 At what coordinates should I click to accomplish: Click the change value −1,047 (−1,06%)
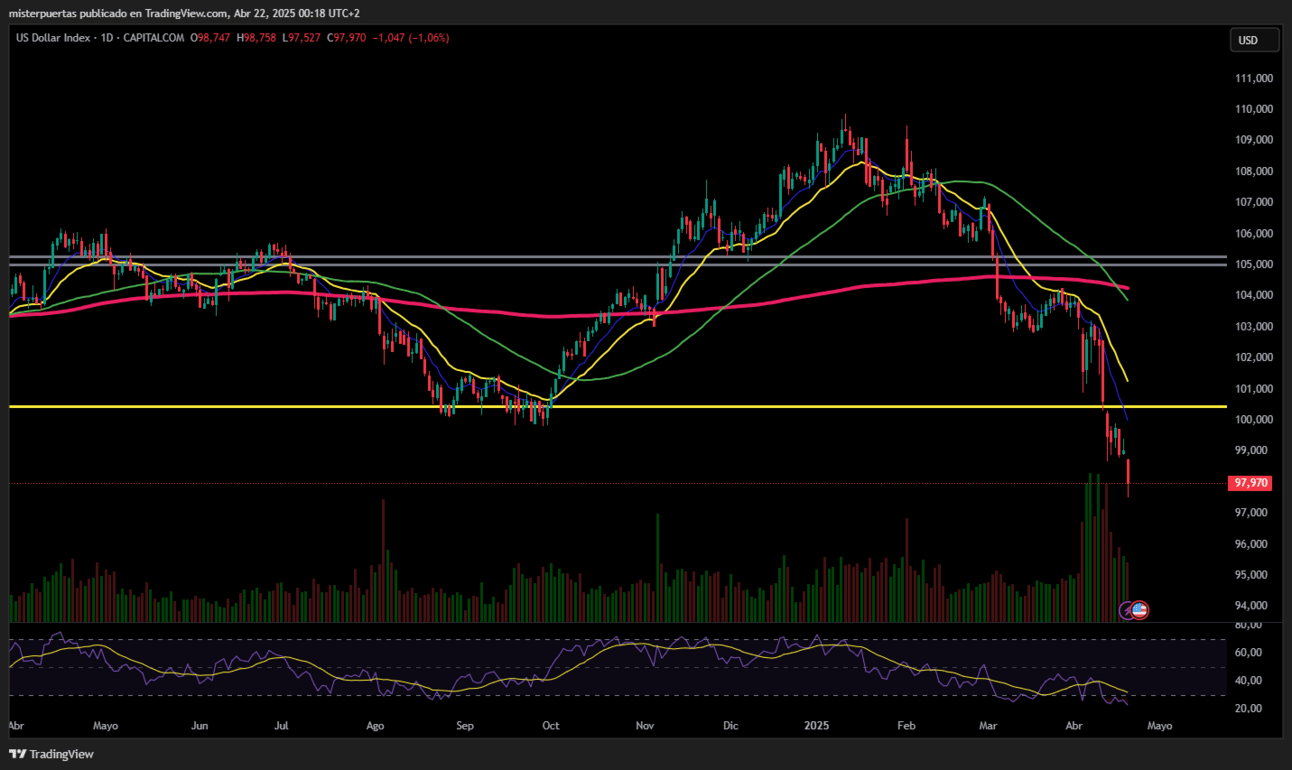pos(411,38)
